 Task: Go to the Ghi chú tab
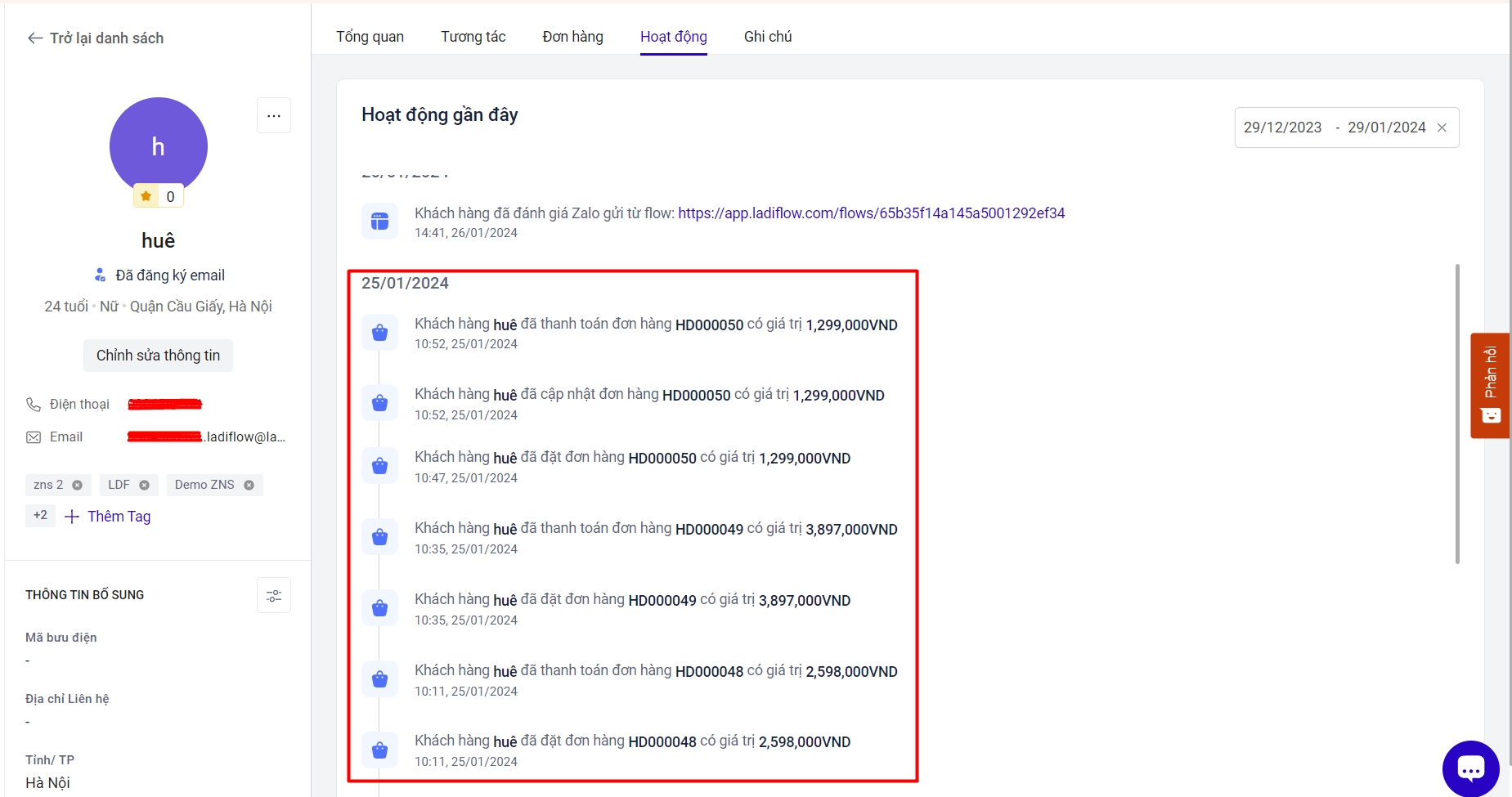pos(767,37)
